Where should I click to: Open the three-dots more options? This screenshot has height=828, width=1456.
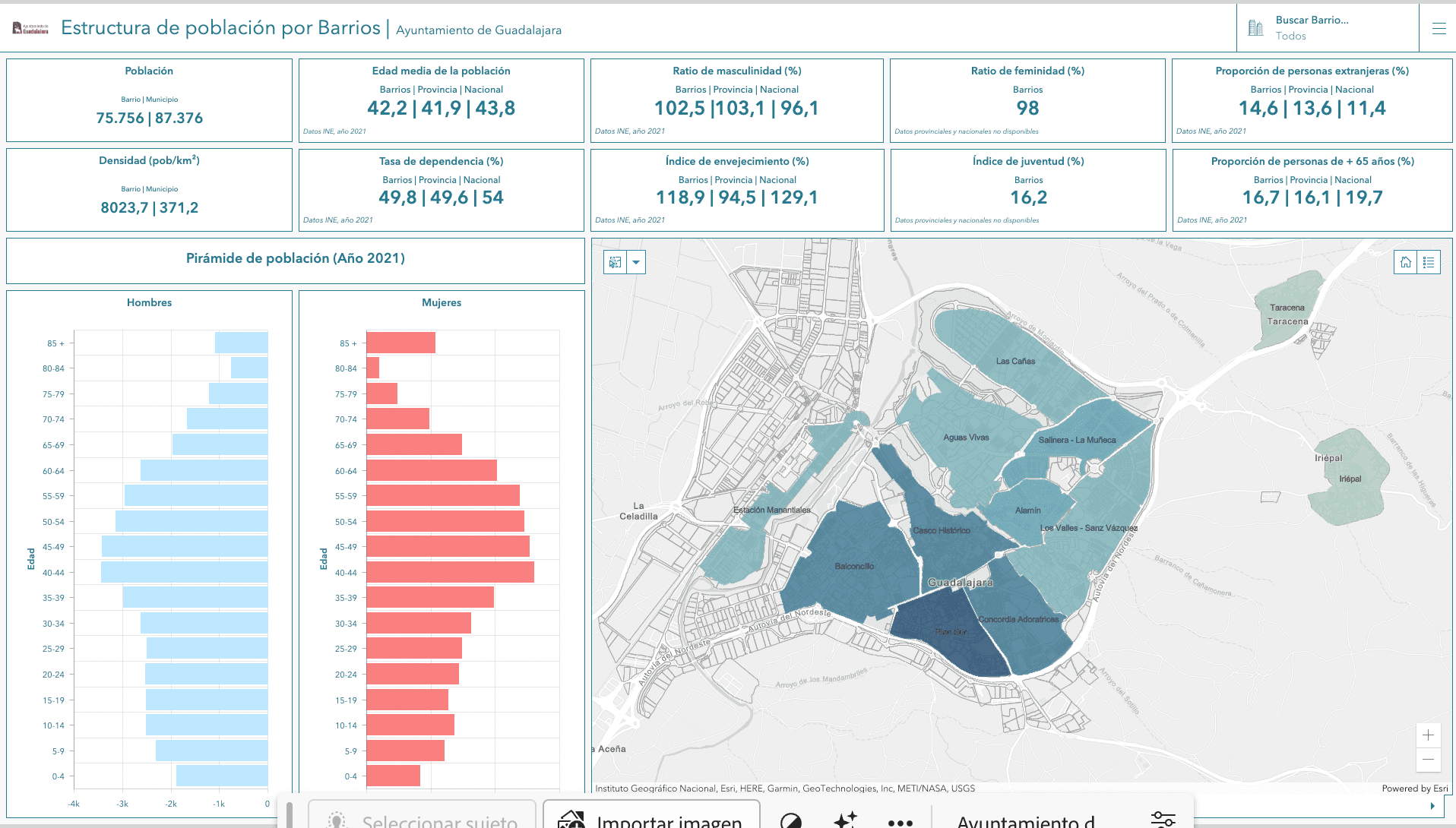click(x=900, y=821)
